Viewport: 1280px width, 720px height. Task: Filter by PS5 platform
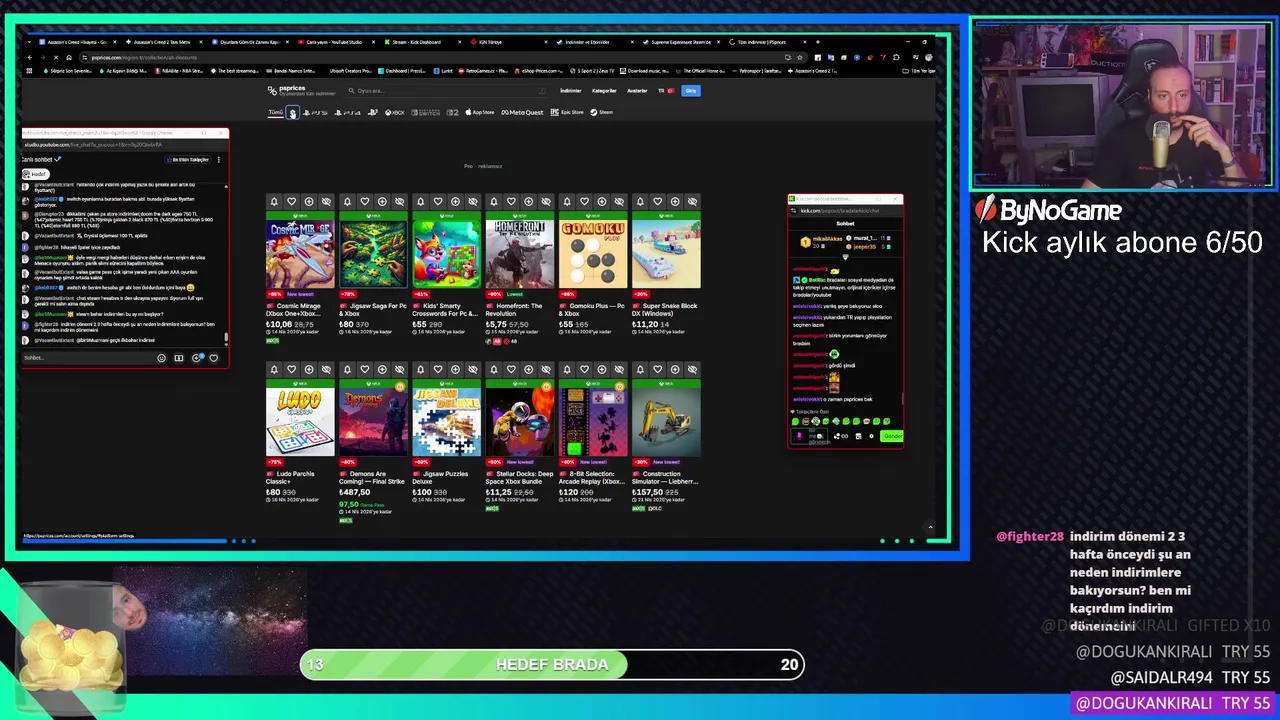click(315, 112)
